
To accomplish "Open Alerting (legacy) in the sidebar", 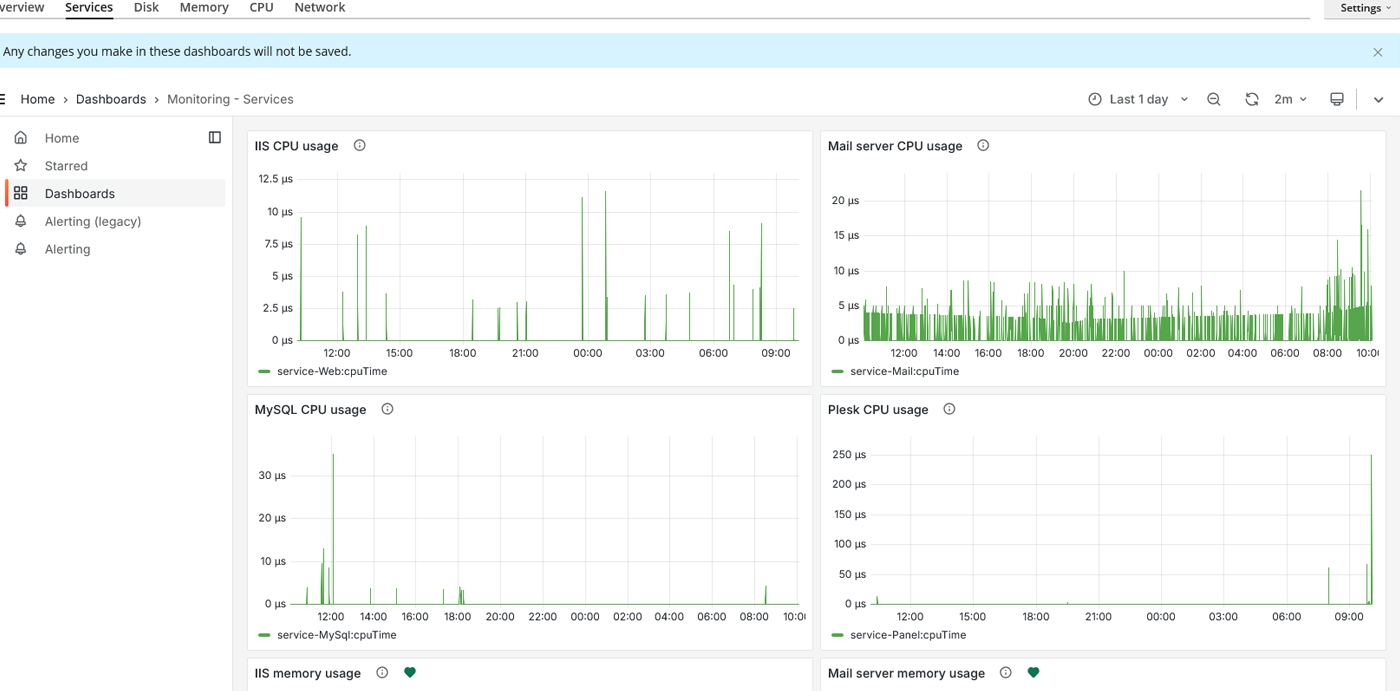I will (x=93, y=221).
